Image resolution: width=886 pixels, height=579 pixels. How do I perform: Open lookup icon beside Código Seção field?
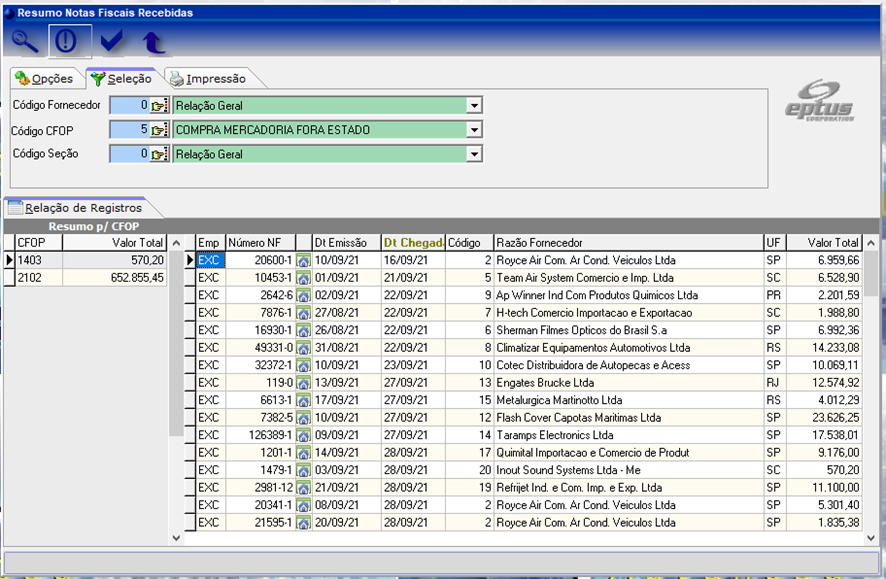(158, 155)
